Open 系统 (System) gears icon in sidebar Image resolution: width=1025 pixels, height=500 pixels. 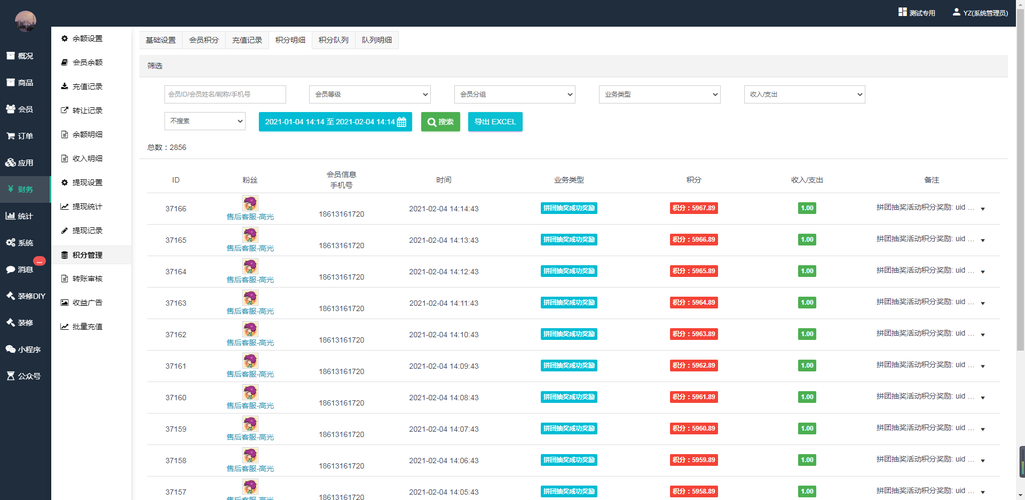click(x=11, y=243)
